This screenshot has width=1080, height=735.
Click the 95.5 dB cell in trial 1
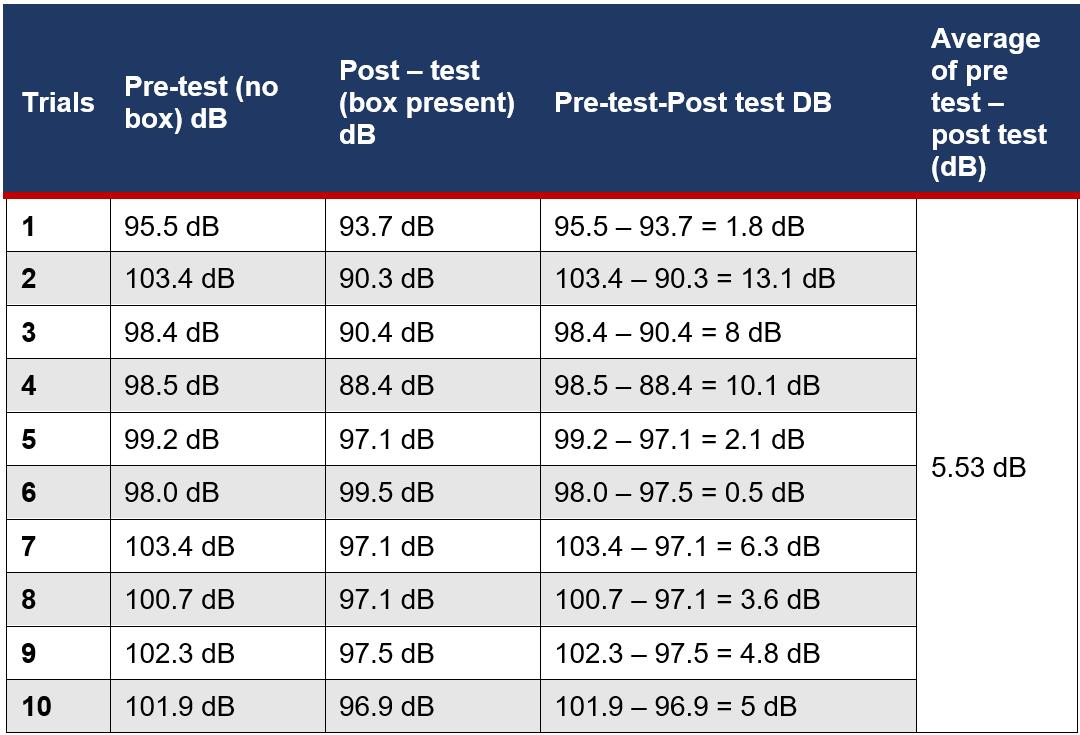(218, 226)
